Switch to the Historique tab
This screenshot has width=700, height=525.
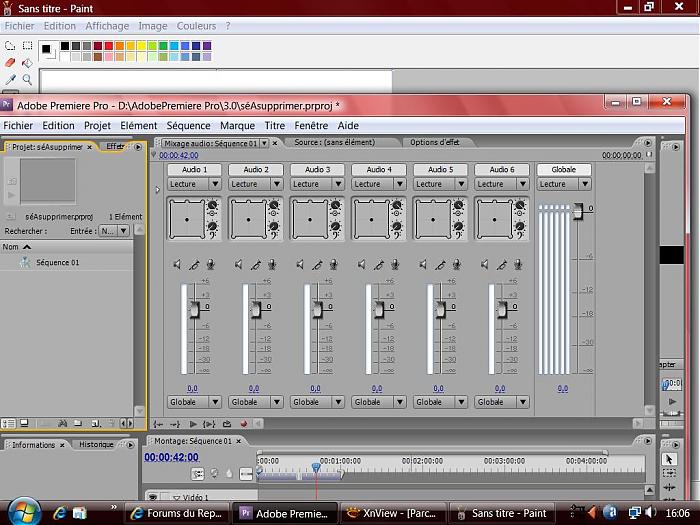[x=96, y=445]
